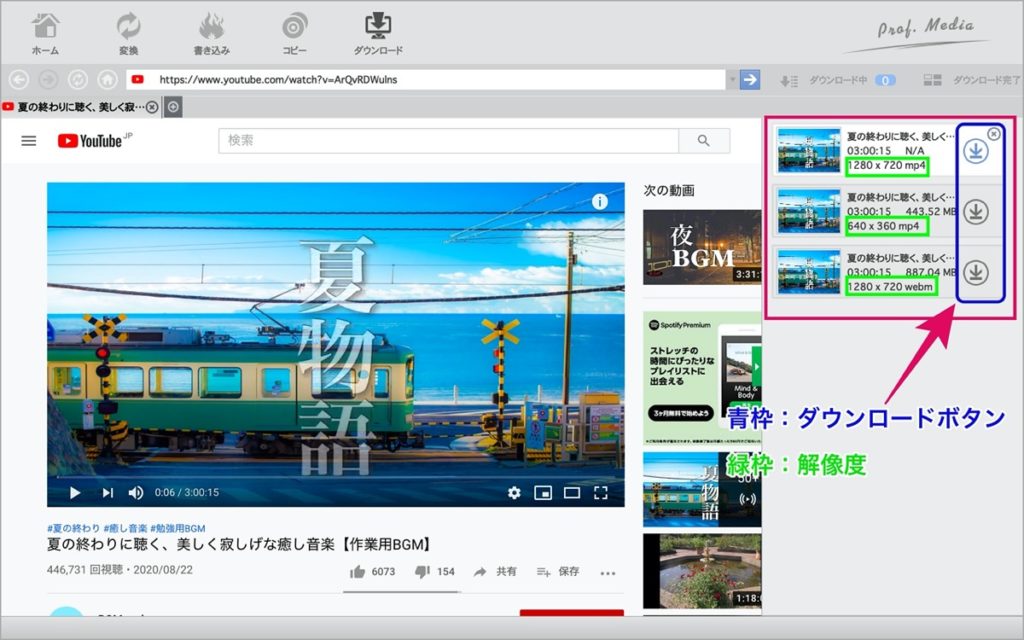Select the 夏の終わりに聴く、美しく寂 tab
This screenshot has height=640, width=1024.
(x=80, y=107)
